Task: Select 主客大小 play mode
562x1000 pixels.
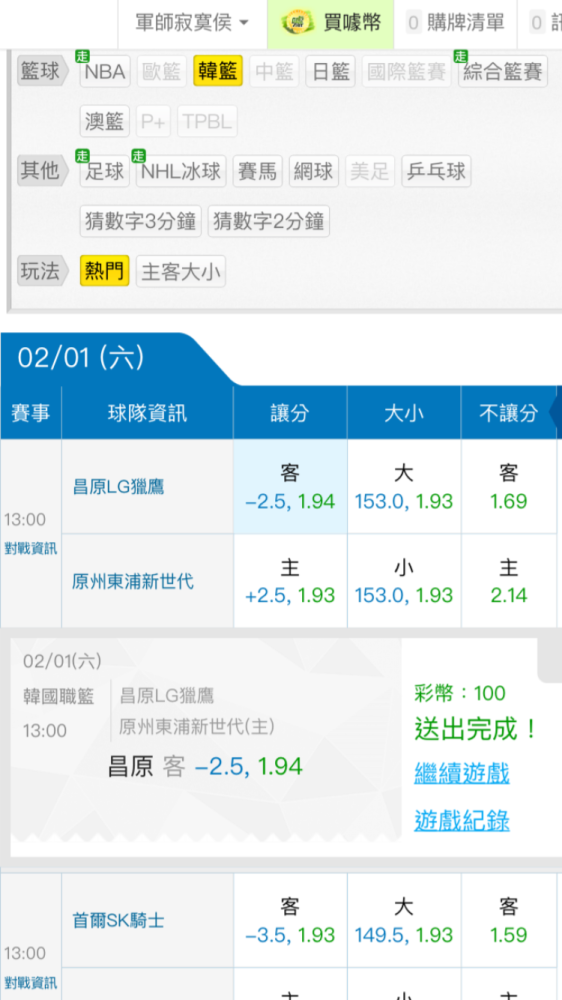Action: (x=181, y=272)
